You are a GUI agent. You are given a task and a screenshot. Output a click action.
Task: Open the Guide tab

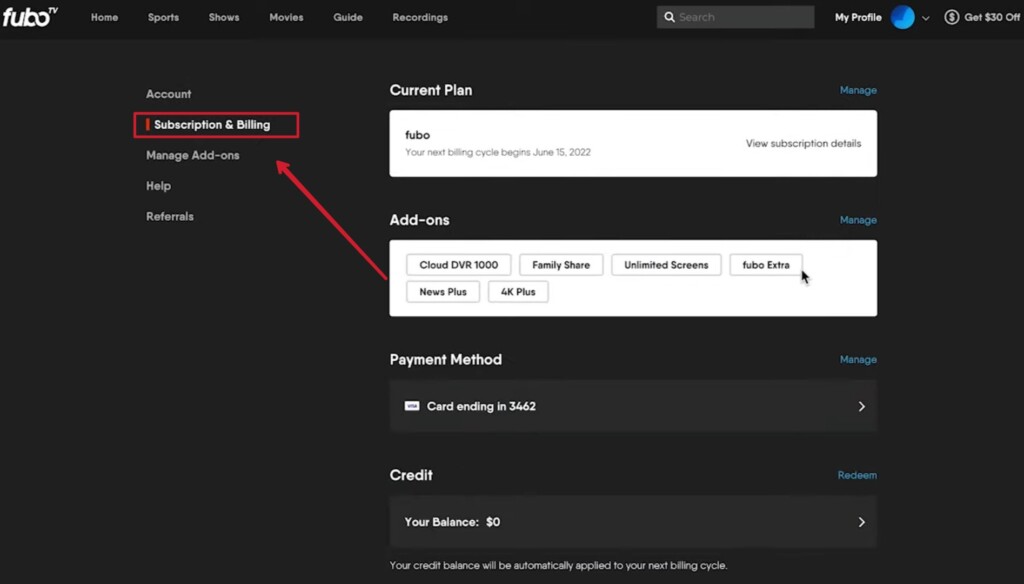pyautogui.click(x=348, y=17)
